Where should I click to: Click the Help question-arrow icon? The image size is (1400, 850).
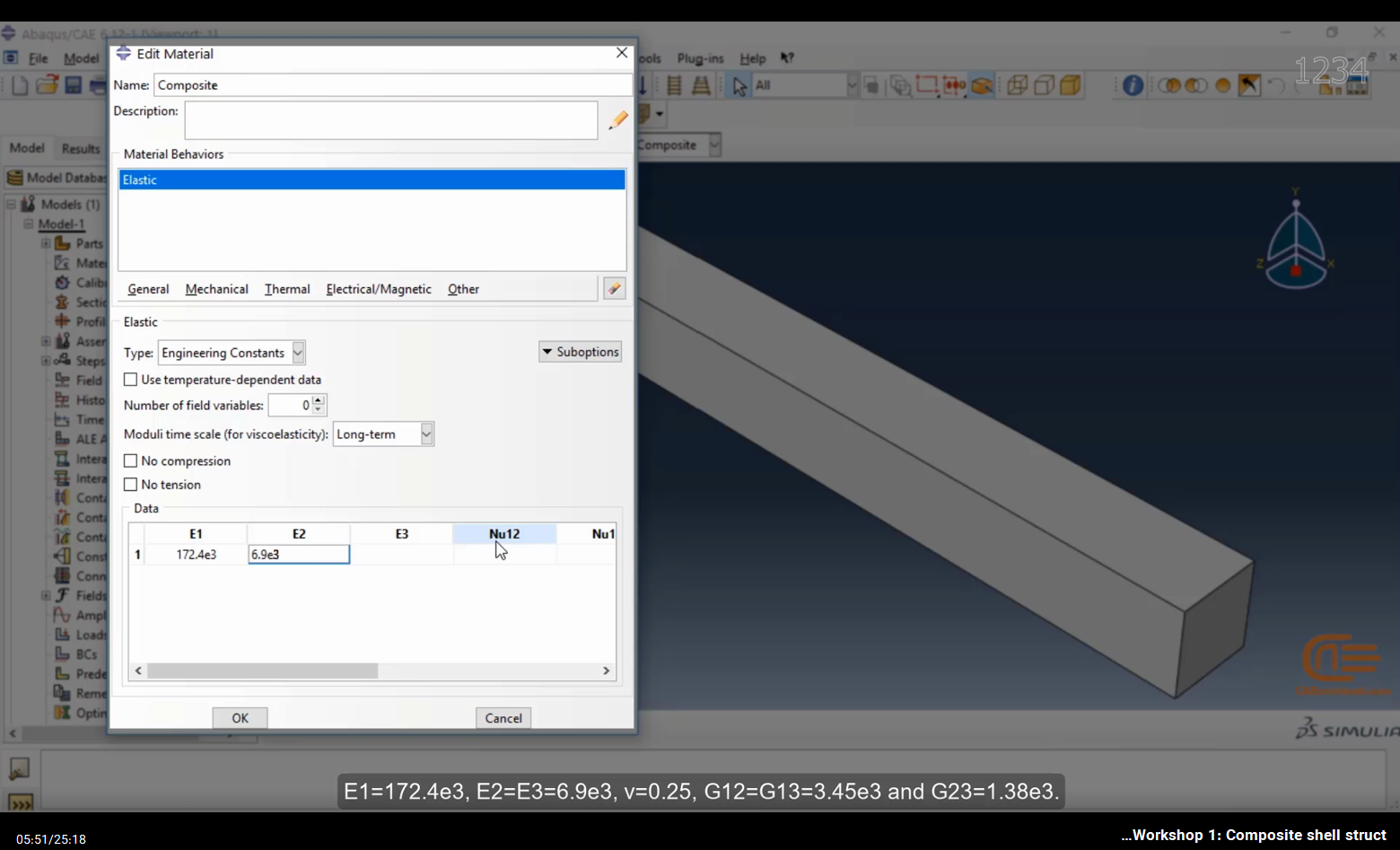click(x=787, y=58)
